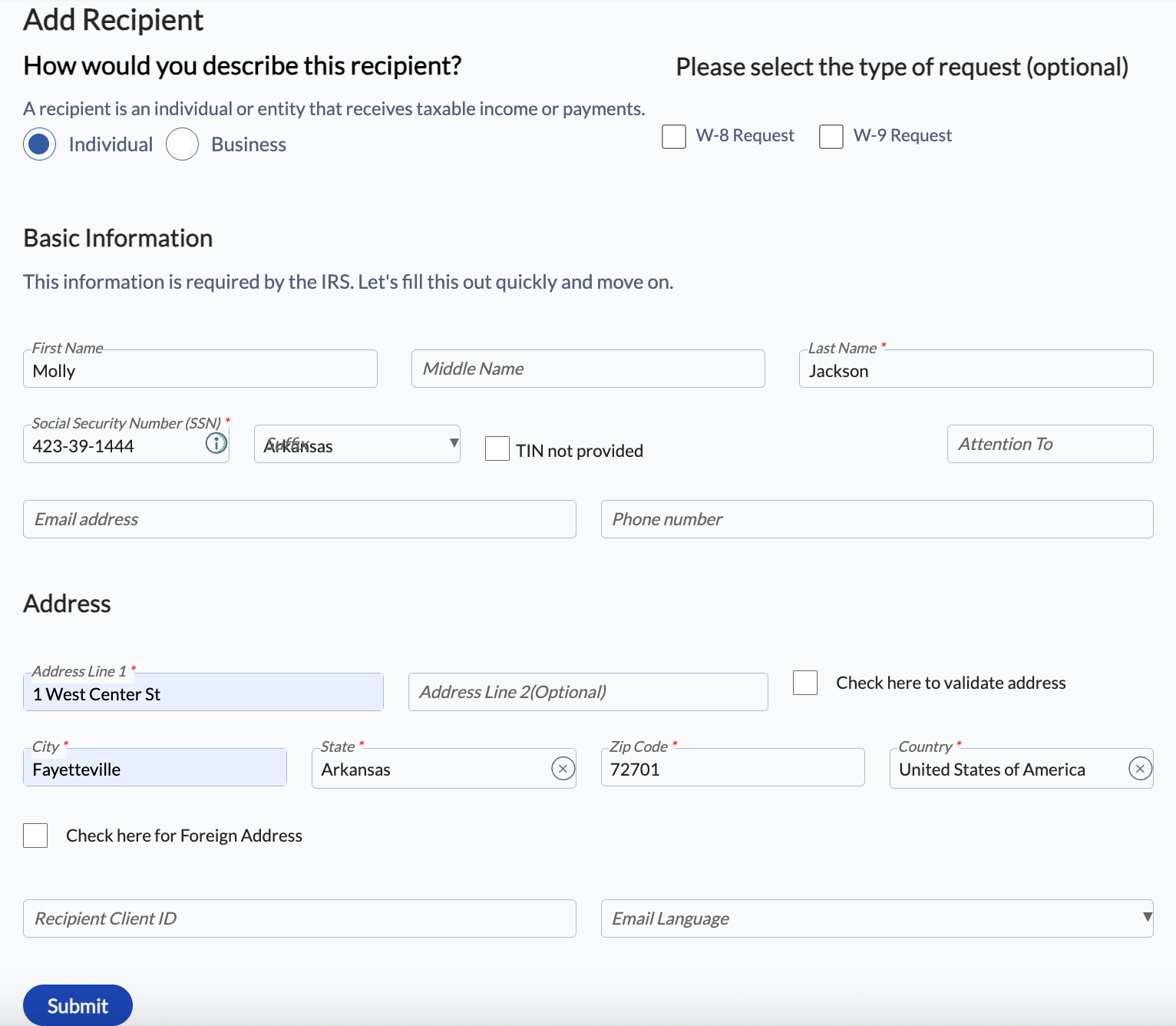Expand the Email Language dropdown

pyautogui.click(x=877, y=918)
